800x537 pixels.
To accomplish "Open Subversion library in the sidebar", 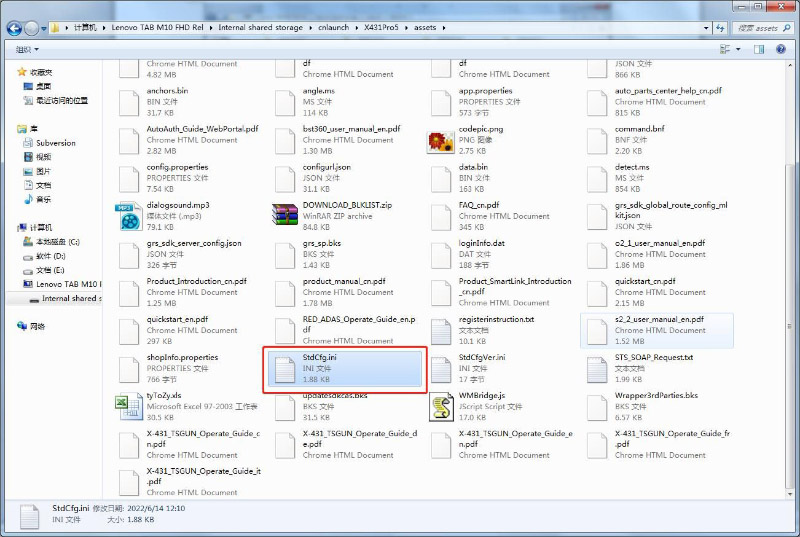I will [x=55, y=143].
